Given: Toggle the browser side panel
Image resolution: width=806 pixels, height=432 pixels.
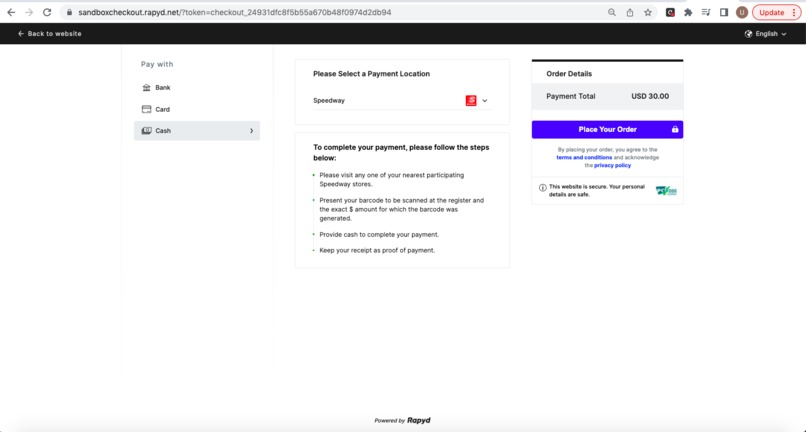Looking at the screenshot, I should tap(724, 12).
